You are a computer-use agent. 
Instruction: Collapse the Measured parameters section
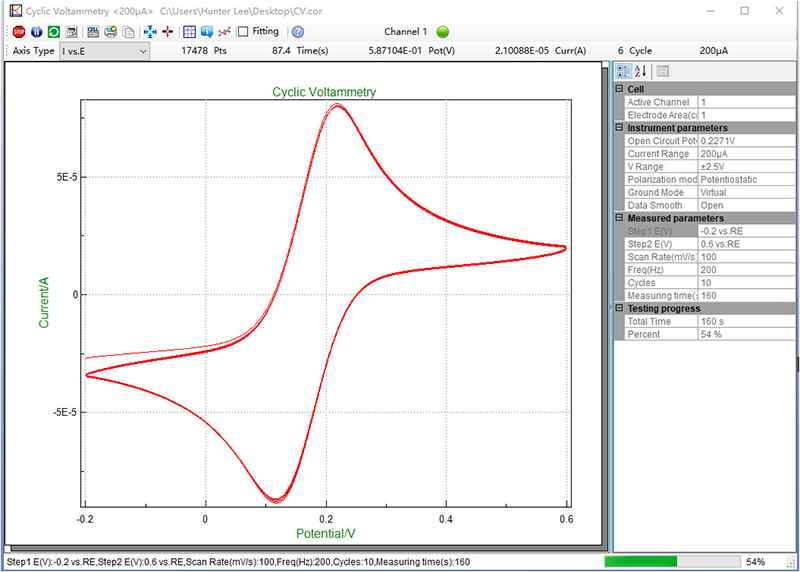619,217
